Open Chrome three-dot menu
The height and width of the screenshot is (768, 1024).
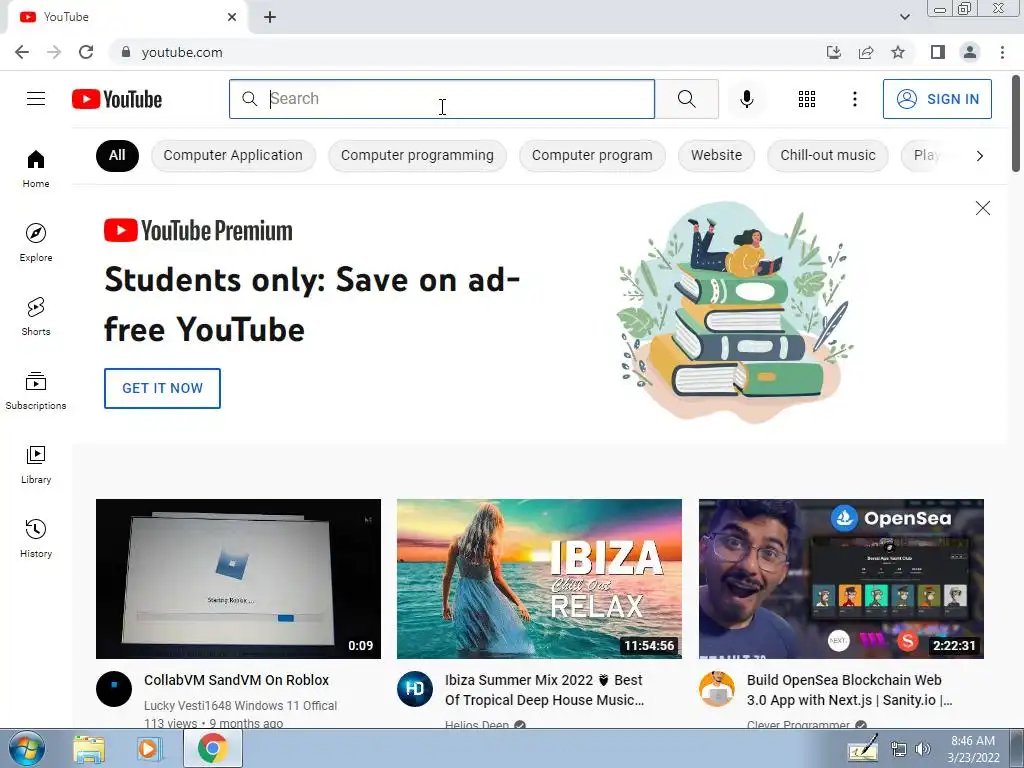pos(1002,52)
